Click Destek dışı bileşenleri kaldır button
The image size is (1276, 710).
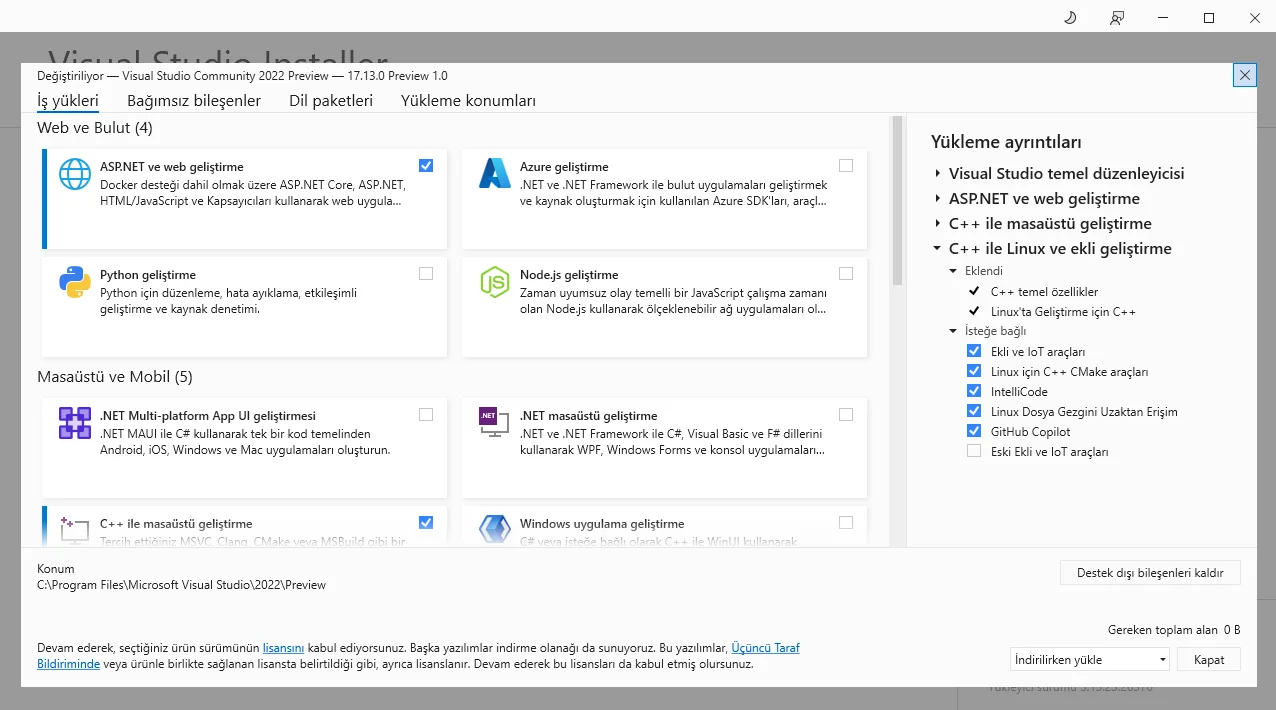[1150, 573]
